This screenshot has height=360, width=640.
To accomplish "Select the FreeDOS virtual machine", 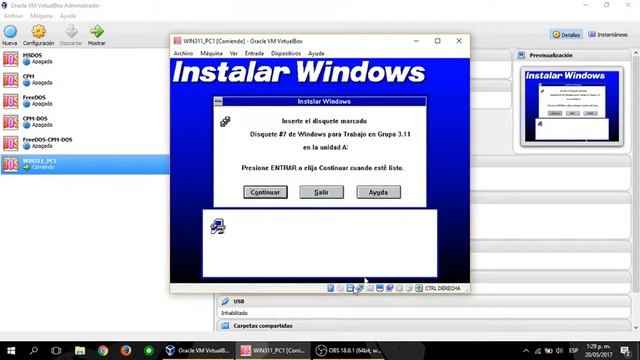I will tap(84, 101).
